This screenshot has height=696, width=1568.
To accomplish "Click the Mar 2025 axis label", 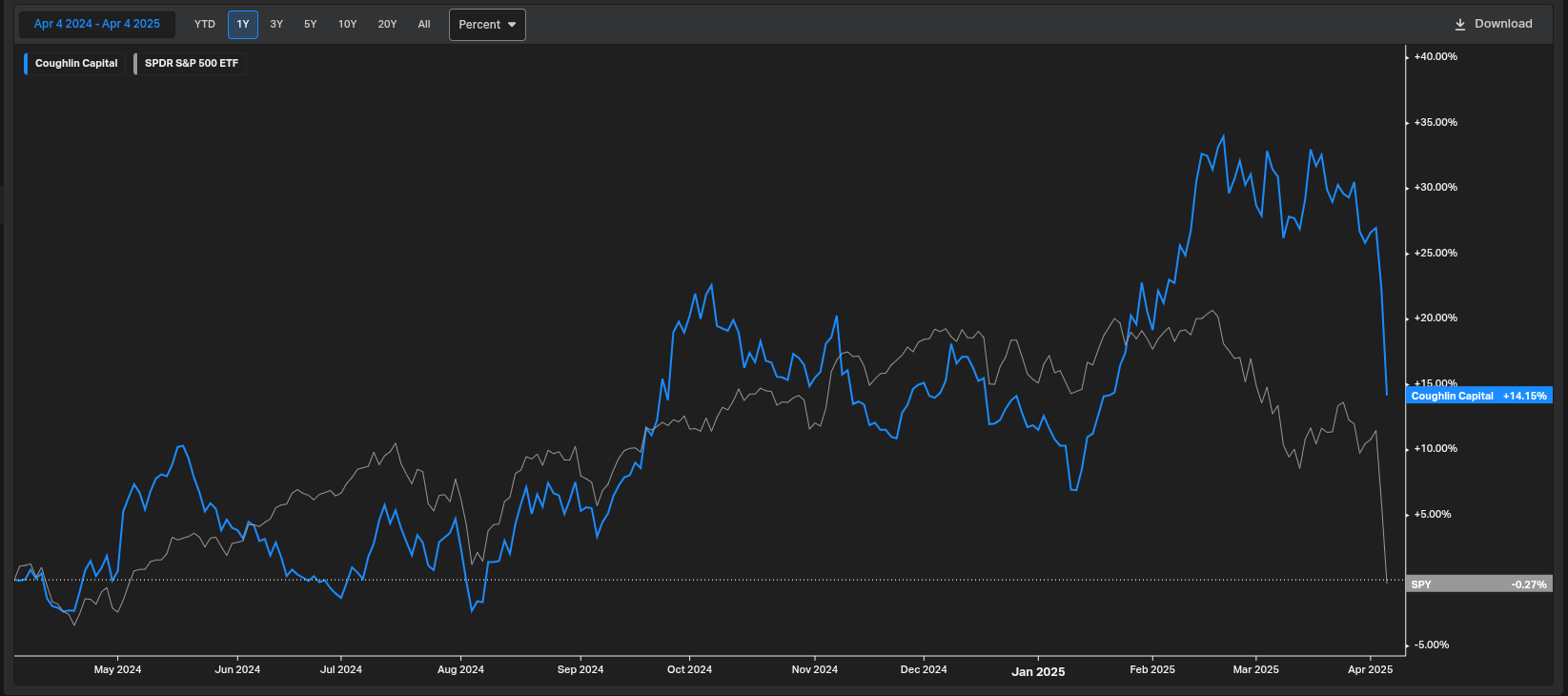I will [x=1255, y=669].
